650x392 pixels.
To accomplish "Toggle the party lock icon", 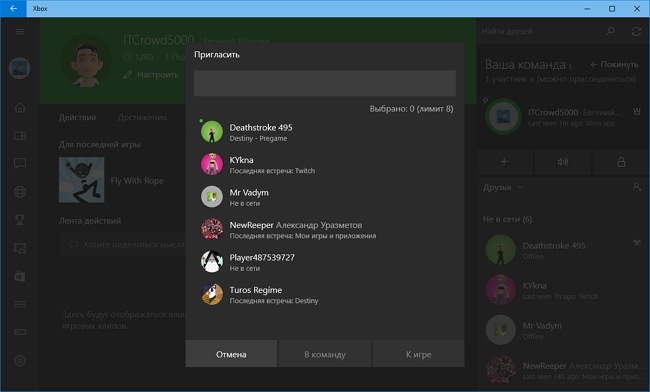I will tap(621, 162).
